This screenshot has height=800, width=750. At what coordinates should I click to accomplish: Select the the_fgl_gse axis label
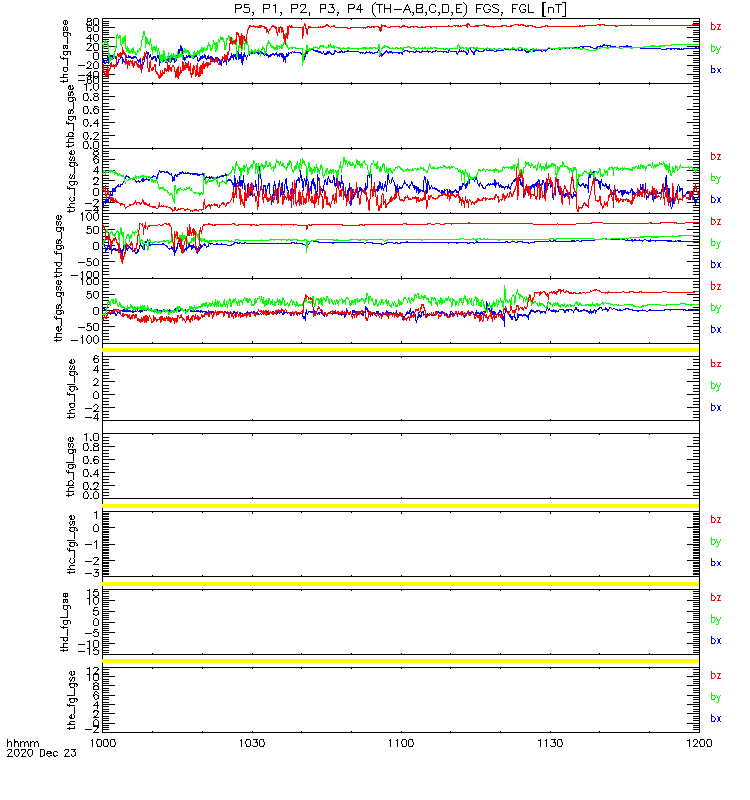click(x=71, y=700)
